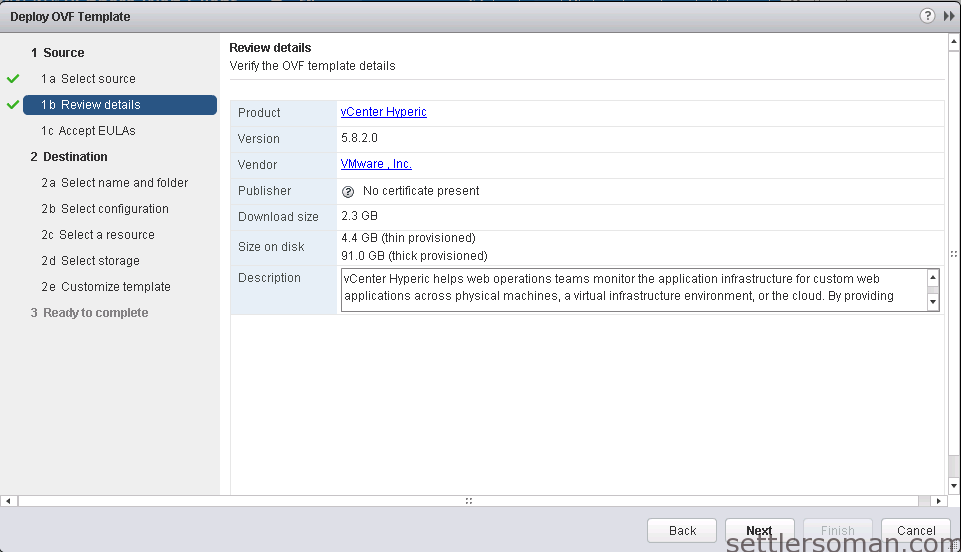Go to step 1c Accept EULAs

point(88,131)
